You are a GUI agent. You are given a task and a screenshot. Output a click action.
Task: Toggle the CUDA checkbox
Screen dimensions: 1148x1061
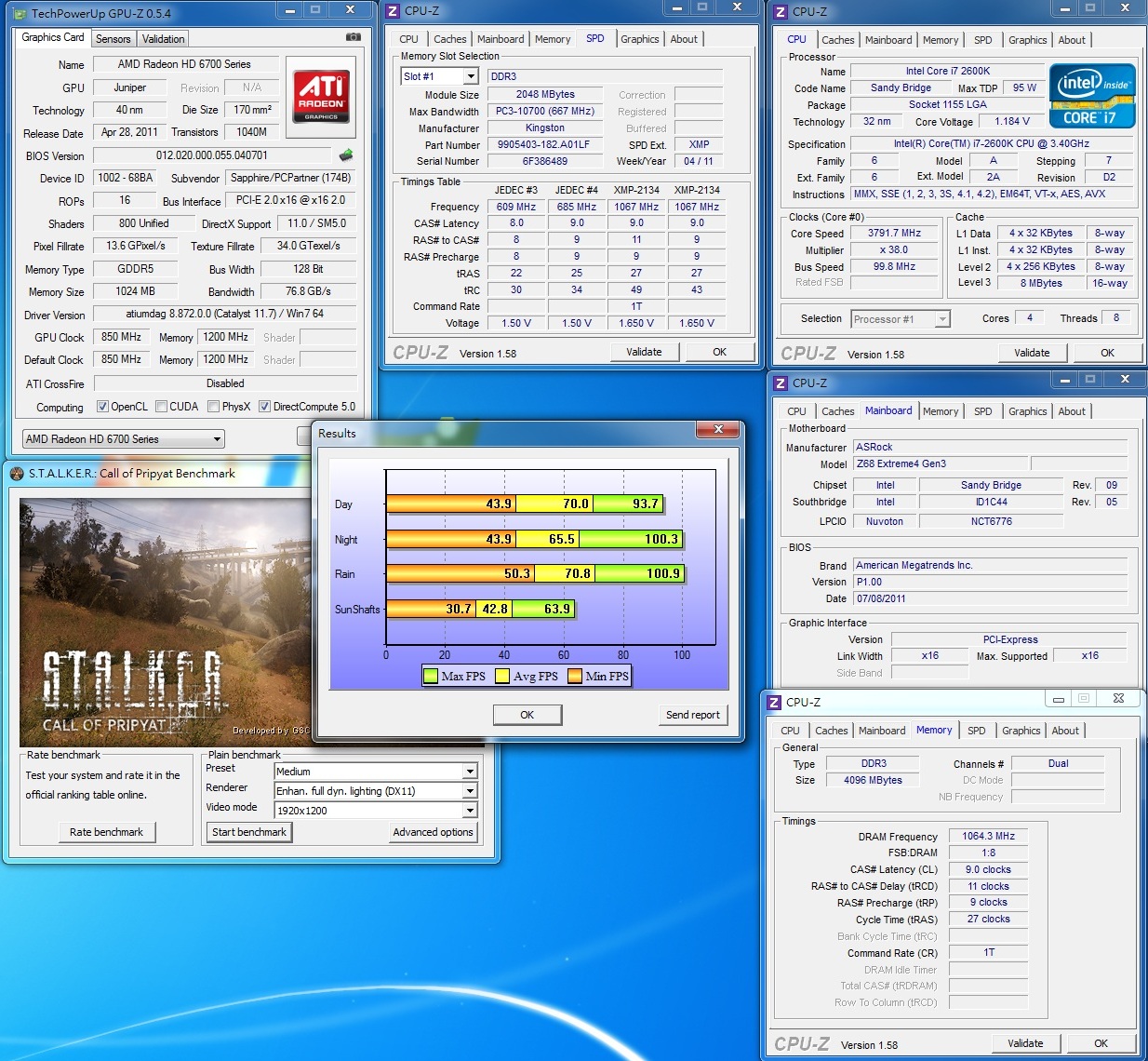162,407
